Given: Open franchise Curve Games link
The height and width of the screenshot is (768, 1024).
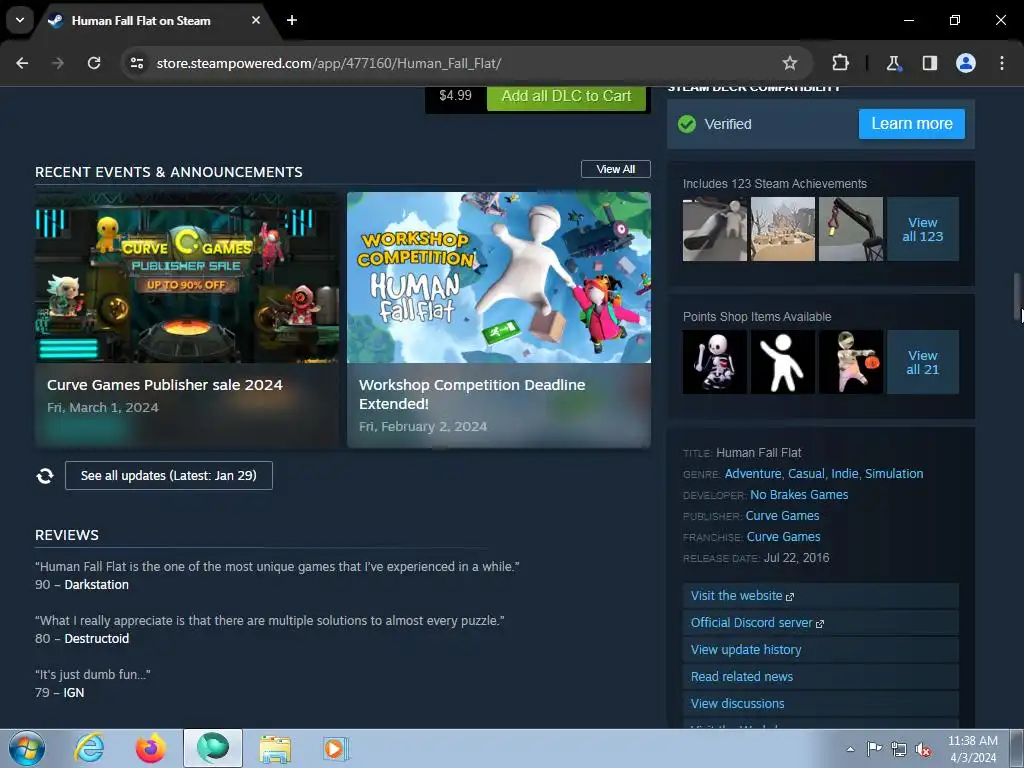Looking at the screenshot, I should tap(783, 536).
